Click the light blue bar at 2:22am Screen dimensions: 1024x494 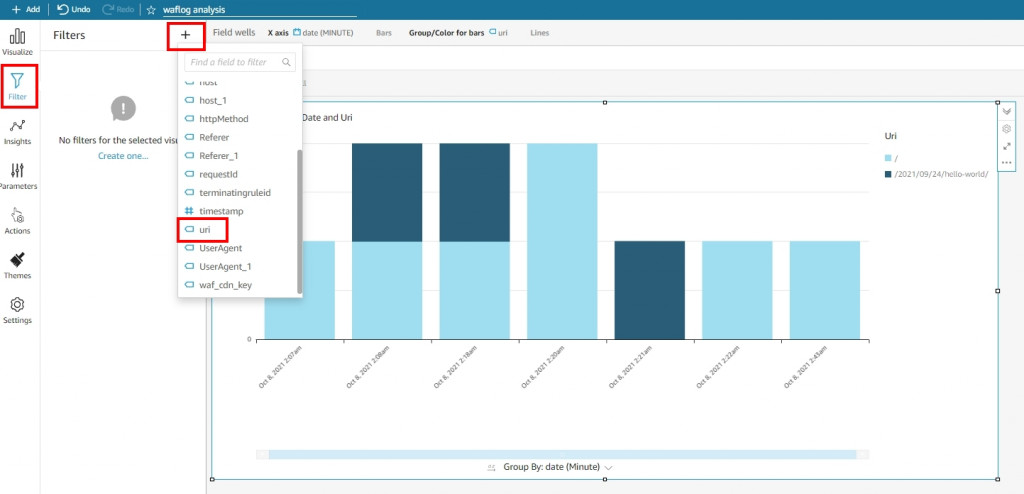tap(737, 290)
